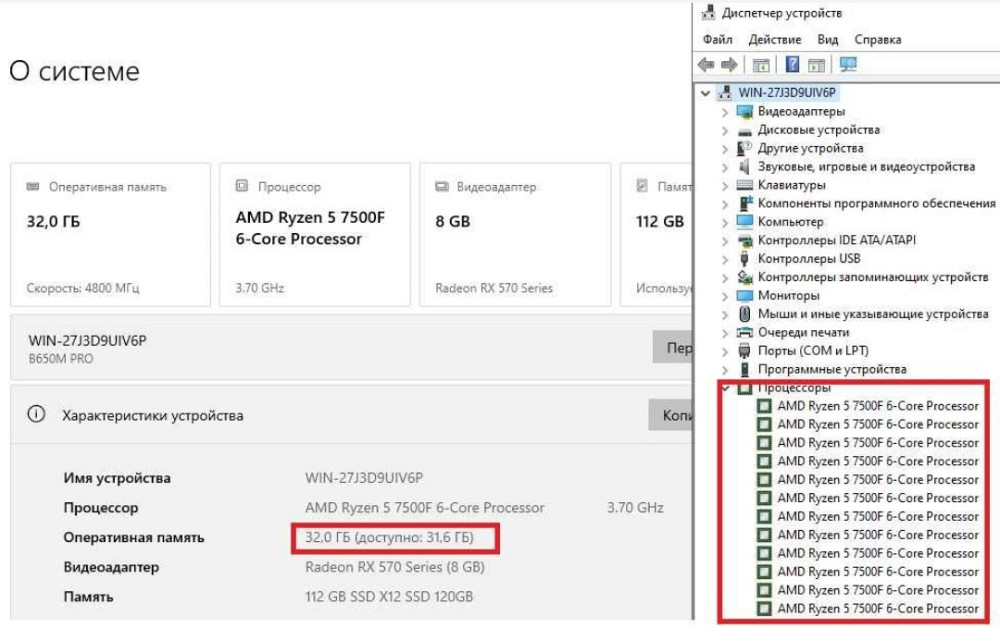Click the show/hide action pane toolbar icon
1000x628 pixels.
[x=816, y=65]
